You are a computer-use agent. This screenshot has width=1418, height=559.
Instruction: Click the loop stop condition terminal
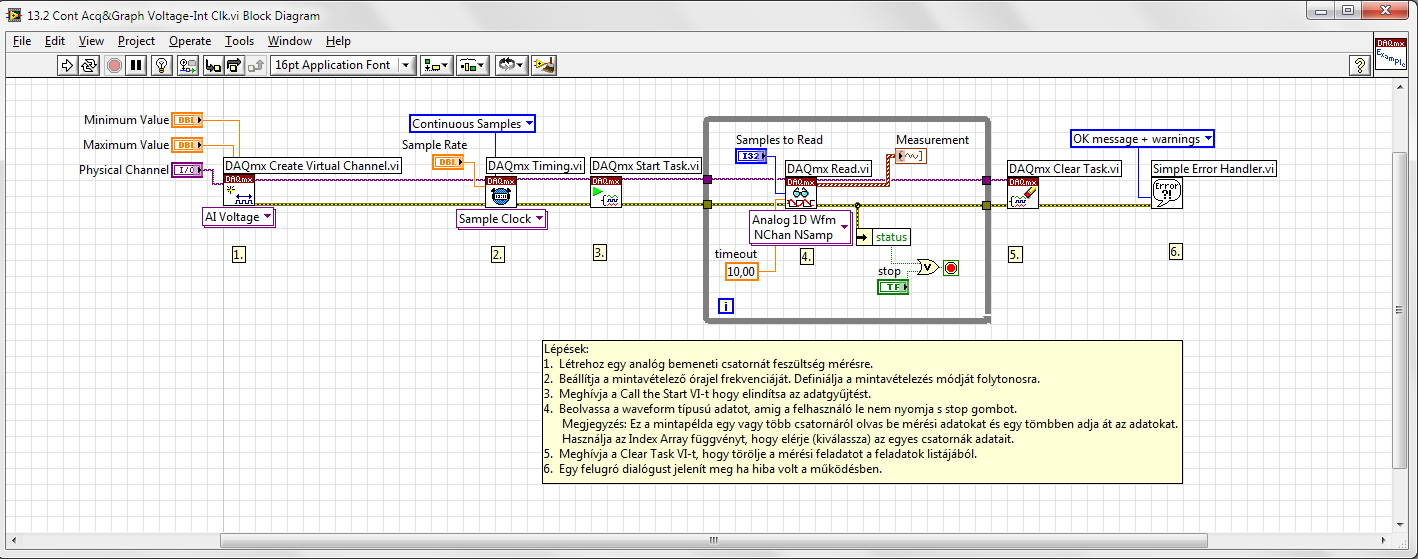pos(951,268)
